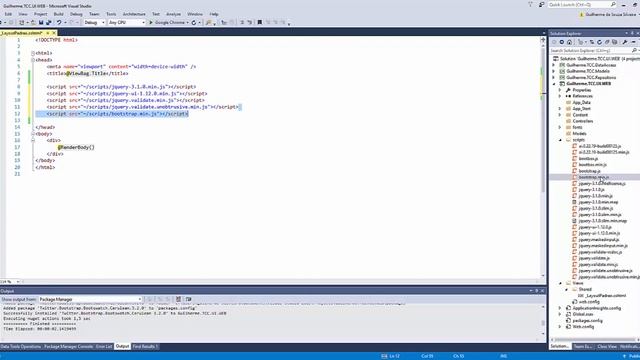This screenshot has width=640, height=360.
Task: Collapse the body tag in editor
Action: point(33,133)
